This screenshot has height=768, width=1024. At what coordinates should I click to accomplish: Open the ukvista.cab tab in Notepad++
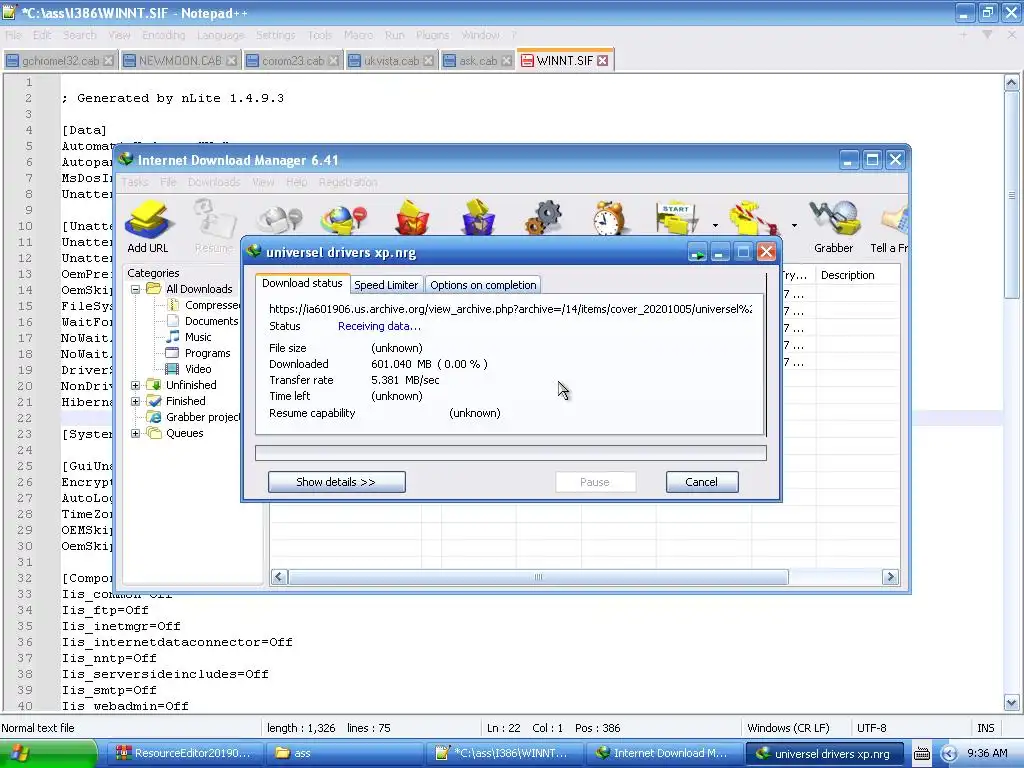click(391, 61)
